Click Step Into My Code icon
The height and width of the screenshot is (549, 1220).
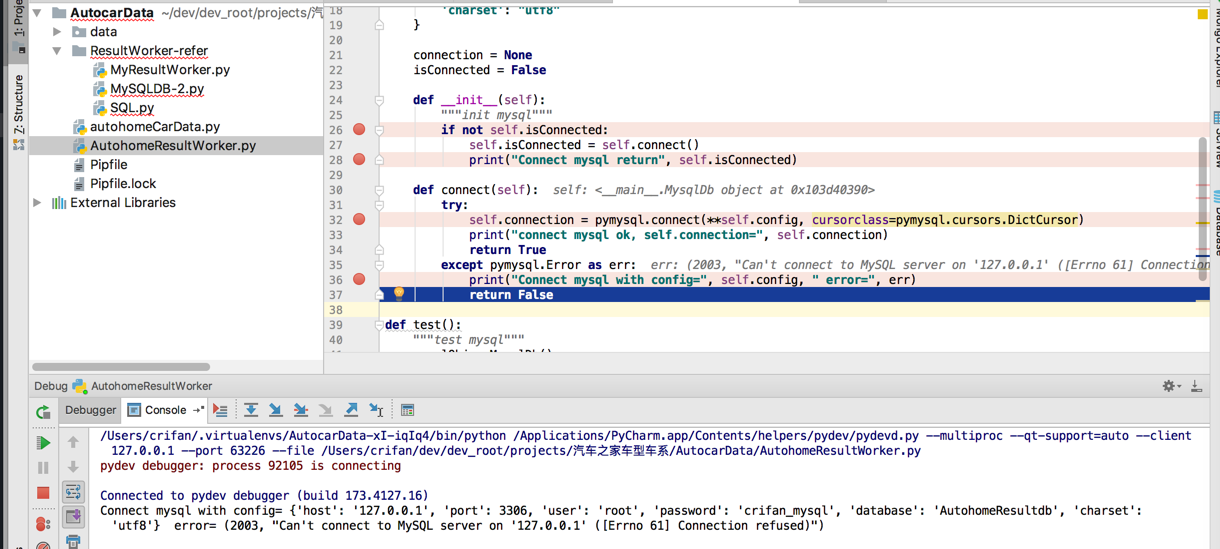pyautogui.click(x=300, y=410)
